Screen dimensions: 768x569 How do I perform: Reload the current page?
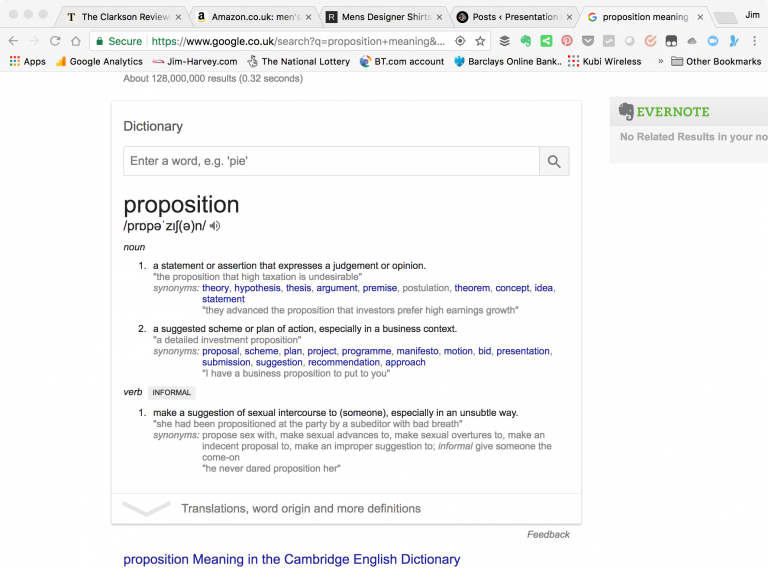(54, 41)
